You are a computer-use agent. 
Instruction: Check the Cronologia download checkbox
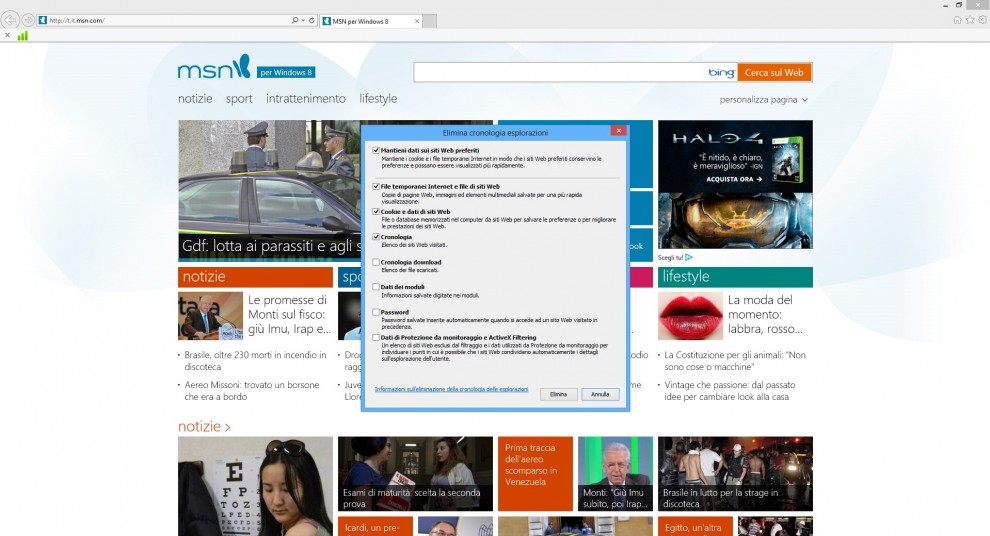(376, 262)
